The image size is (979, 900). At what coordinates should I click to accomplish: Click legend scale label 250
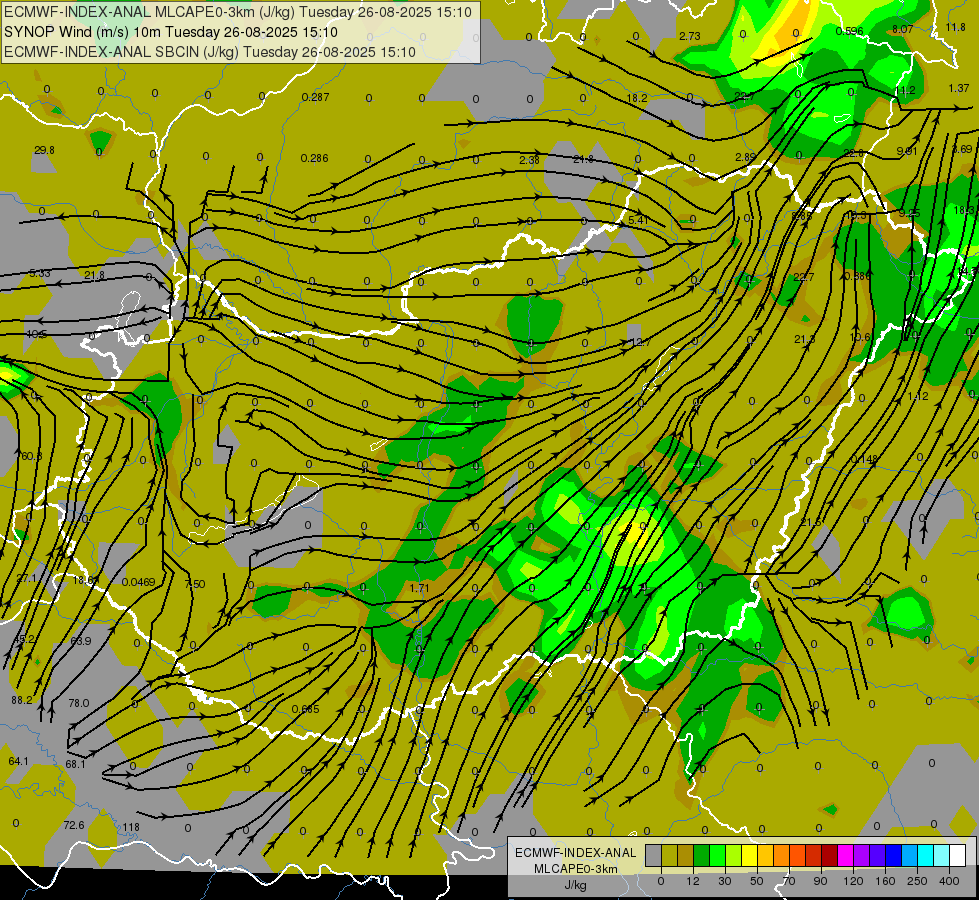(917, 881)
